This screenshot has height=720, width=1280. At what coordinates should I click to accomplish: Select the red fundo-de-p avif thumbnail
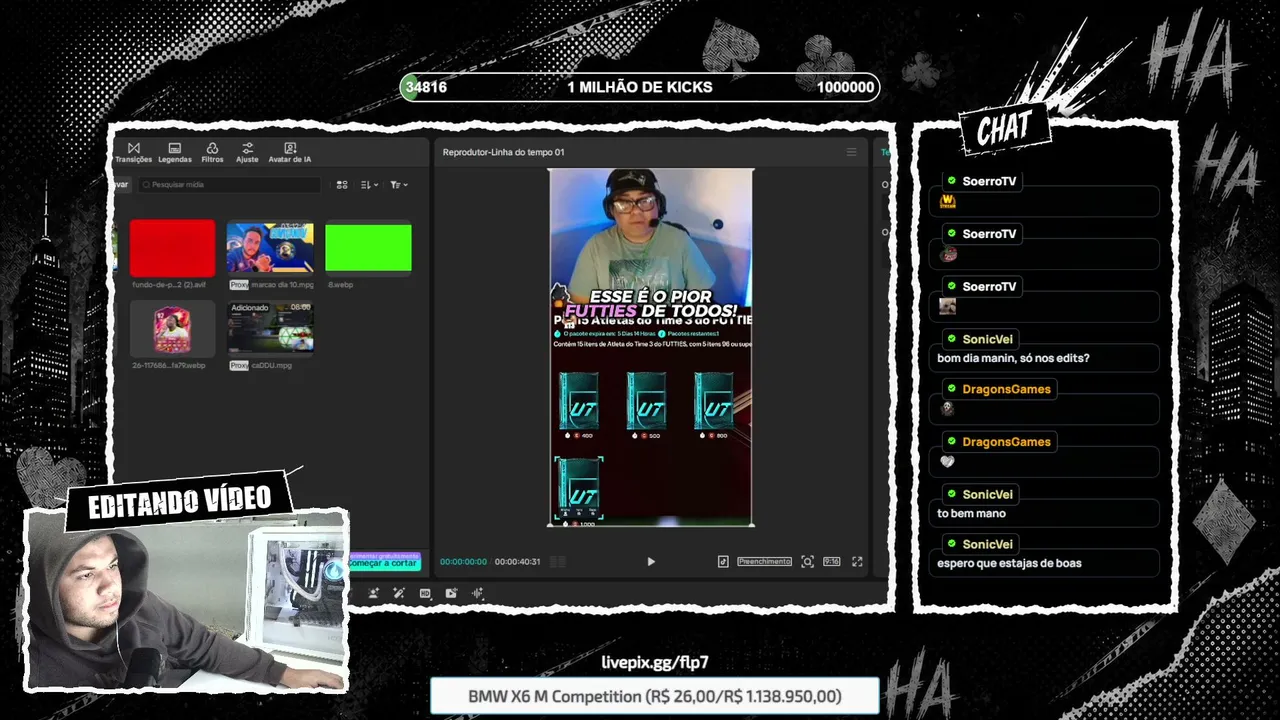[x=172, y=248]
